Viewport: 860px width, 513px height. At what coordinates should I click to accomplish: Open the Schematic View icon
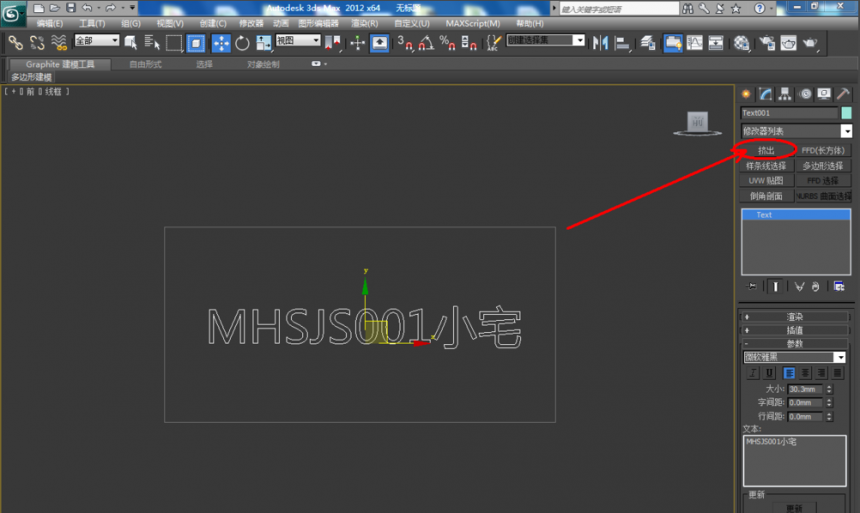pyautogui.click(x=716, y=43)
